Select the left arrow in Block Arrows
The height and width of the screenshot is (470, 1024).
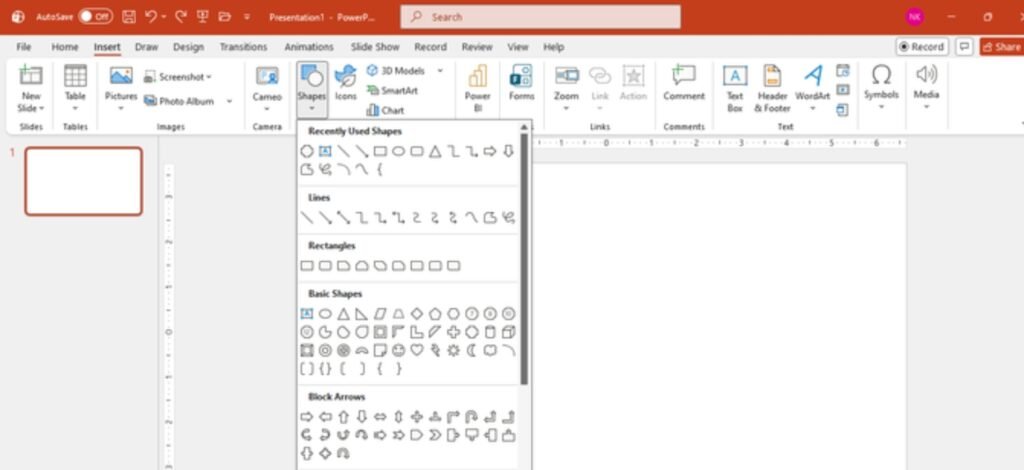pyautogui.click(x=325, y=416)
